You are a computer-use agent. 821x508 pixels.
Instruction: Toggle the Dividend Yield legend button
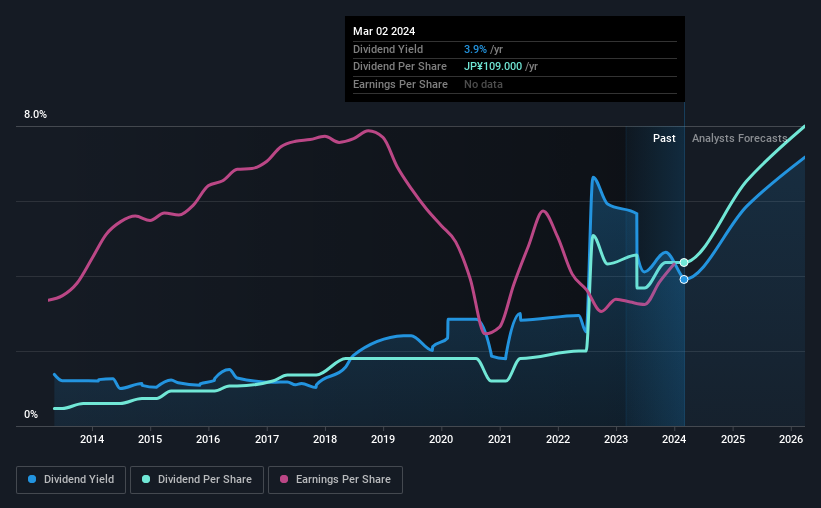click(x=71, y=480)
